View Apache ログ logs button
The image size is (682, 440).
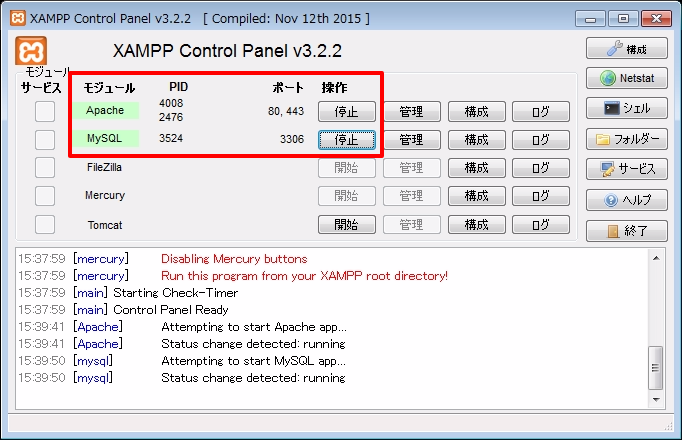pos(541,112)
